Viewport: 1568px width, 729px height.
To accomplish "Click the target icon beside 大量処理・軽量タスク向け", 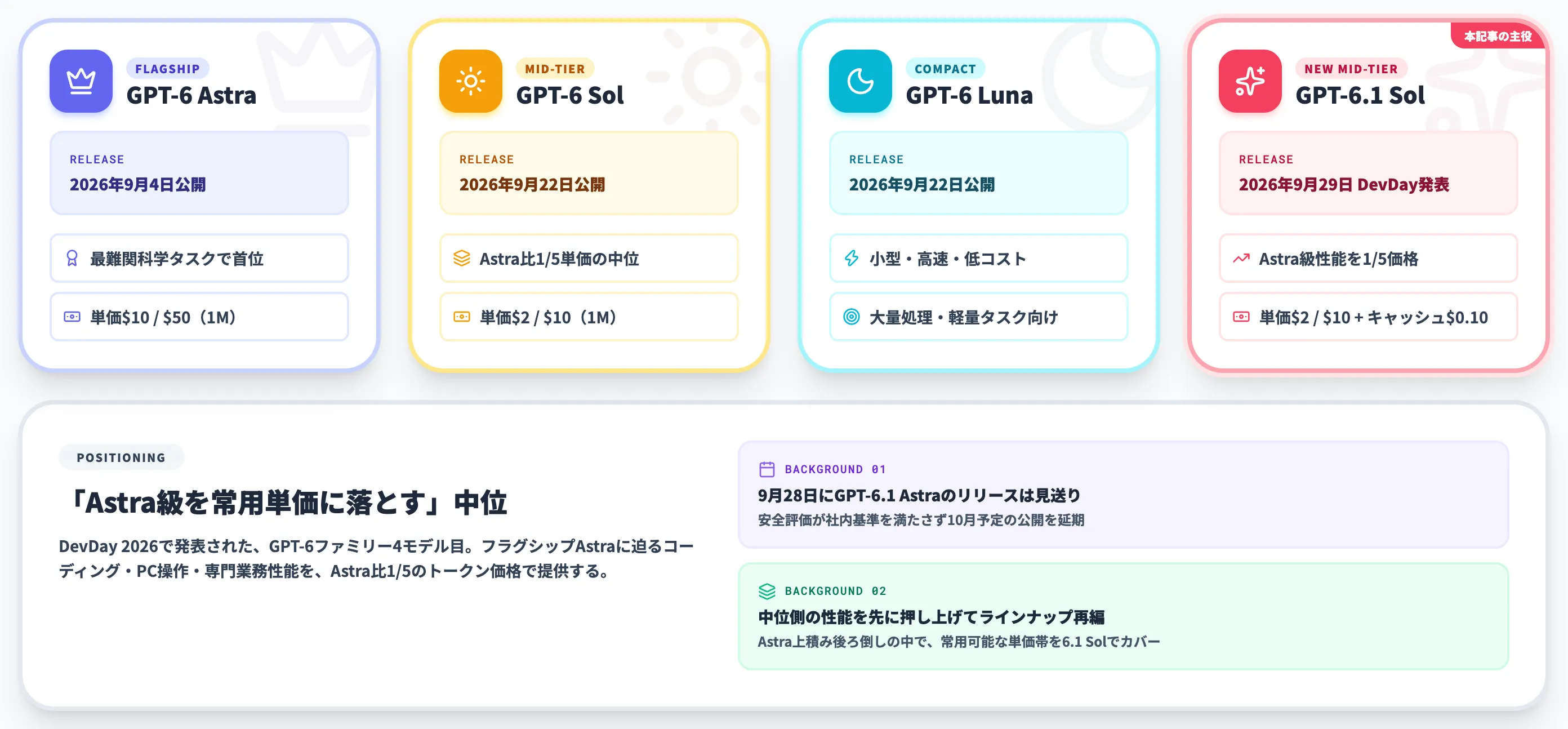I will point(851,317).
